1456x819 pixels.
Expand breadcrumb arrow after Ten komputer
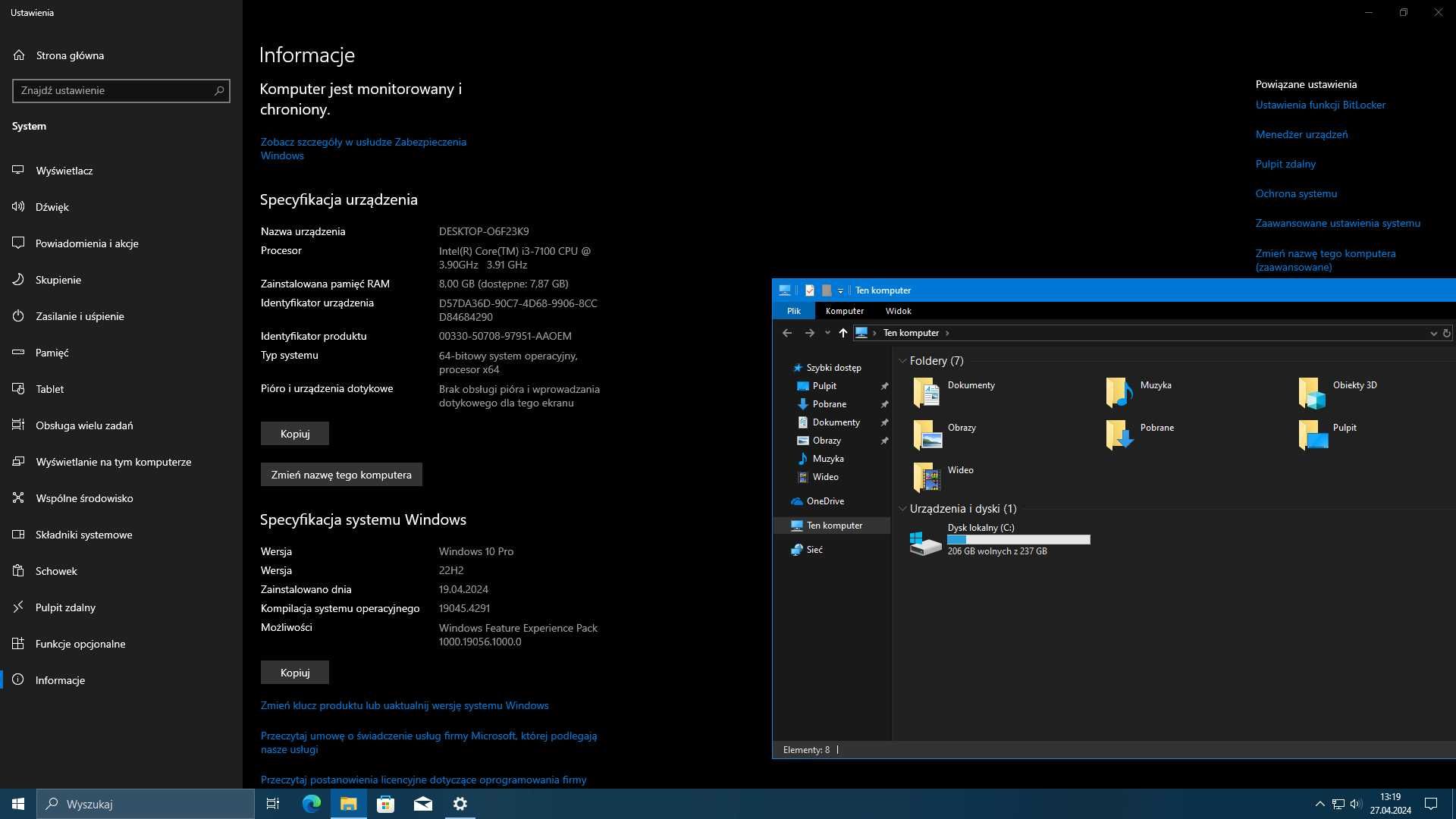(947, 333)
